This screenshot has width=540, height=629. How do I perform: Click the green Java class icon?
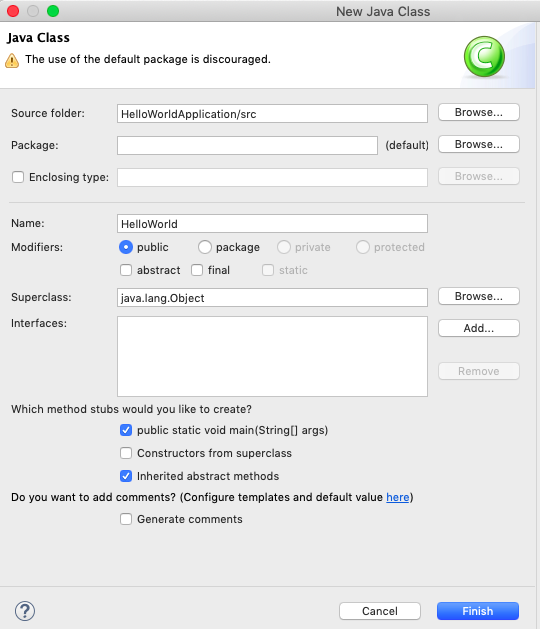(484, 56)
